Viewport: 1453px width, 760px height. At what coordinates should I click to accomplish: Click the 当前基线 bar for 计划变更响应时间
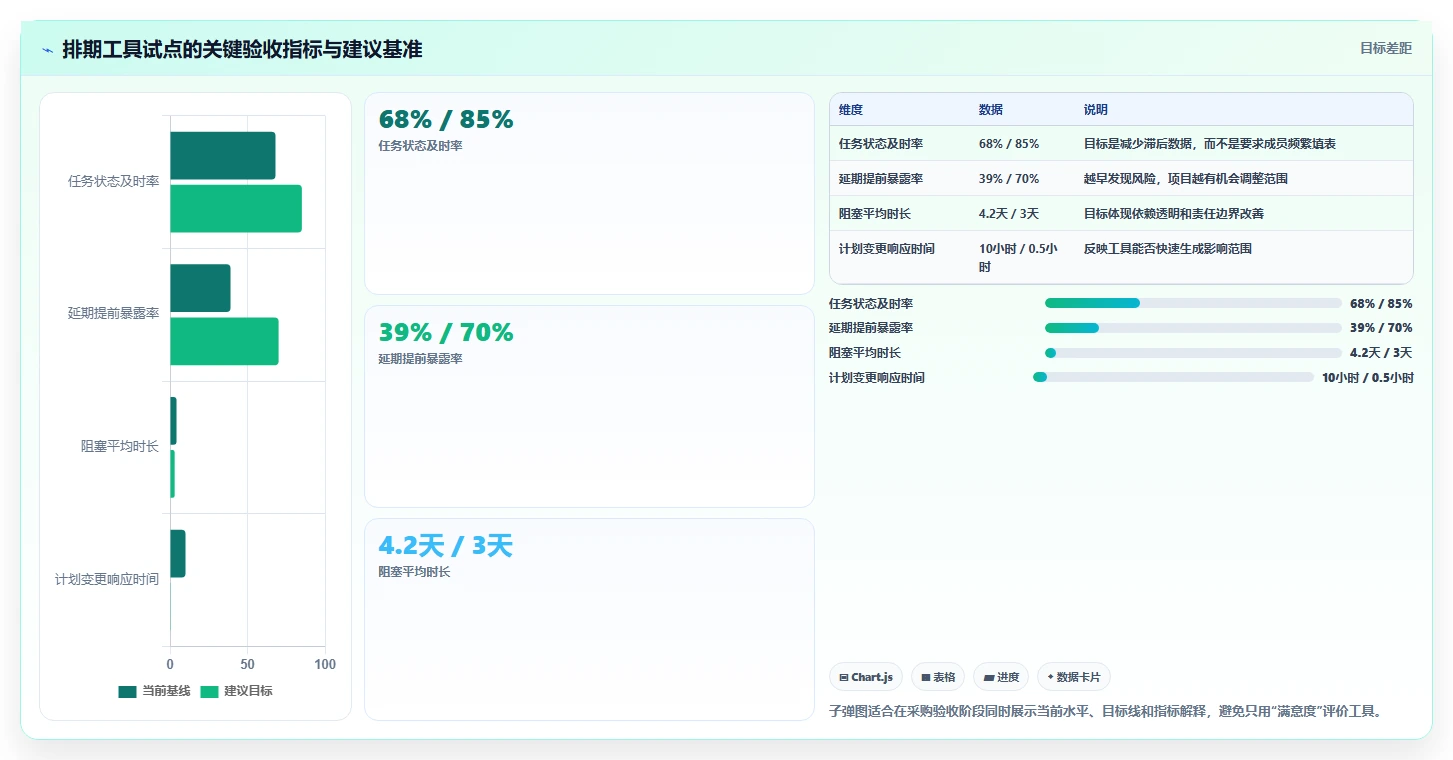[x=178, y=553]
